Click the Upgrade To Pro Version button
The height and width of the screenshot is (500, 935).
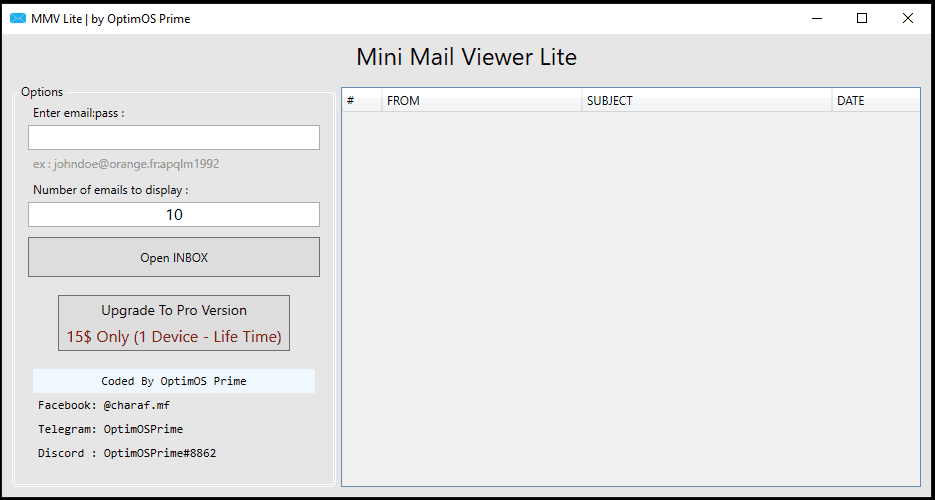[174, 323]
